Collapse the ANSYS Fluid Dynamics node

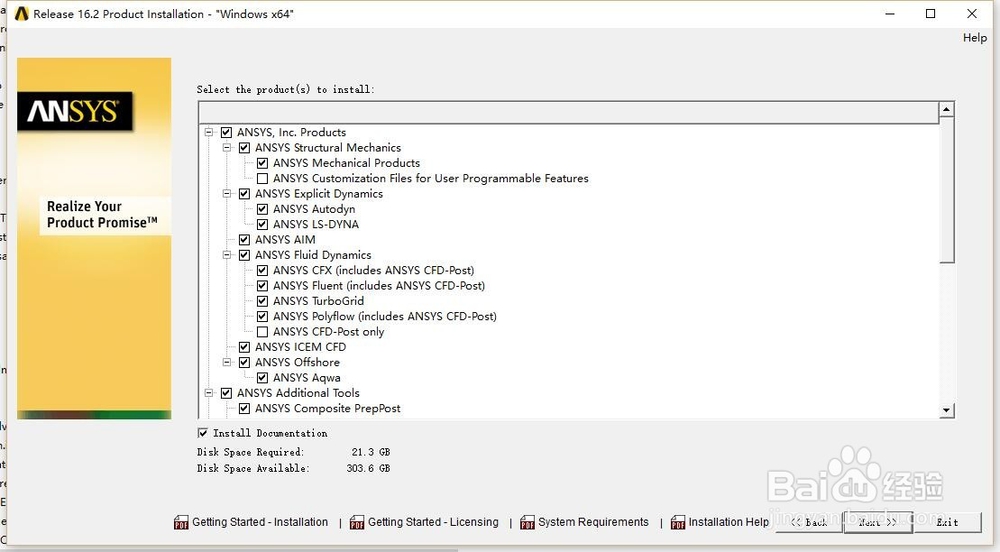point(226,255)
